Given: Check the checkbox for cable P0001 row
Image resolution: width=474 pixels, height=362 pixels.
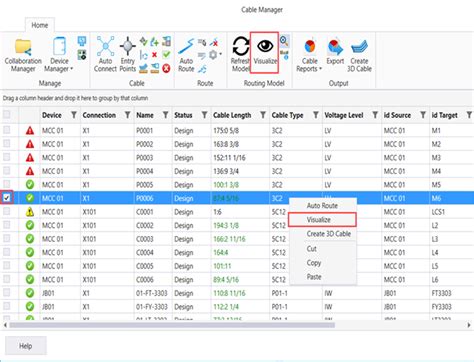Looking at the screenshot, I should [x=7, y=130].
